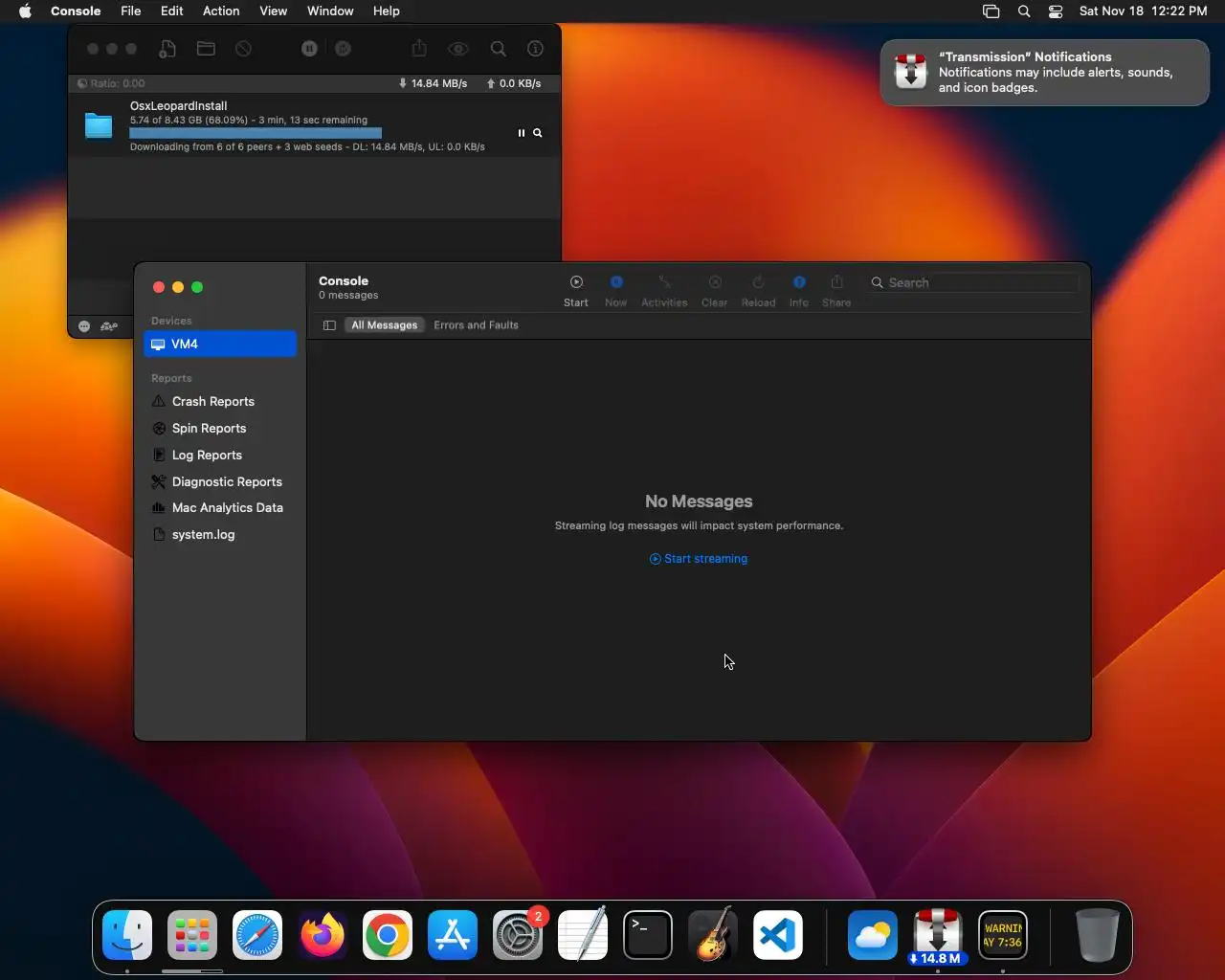Viewport: 1225px width, 980px height.
Task: Select the Errors and Faults filter tab
Action: click(x=476, y=325)
